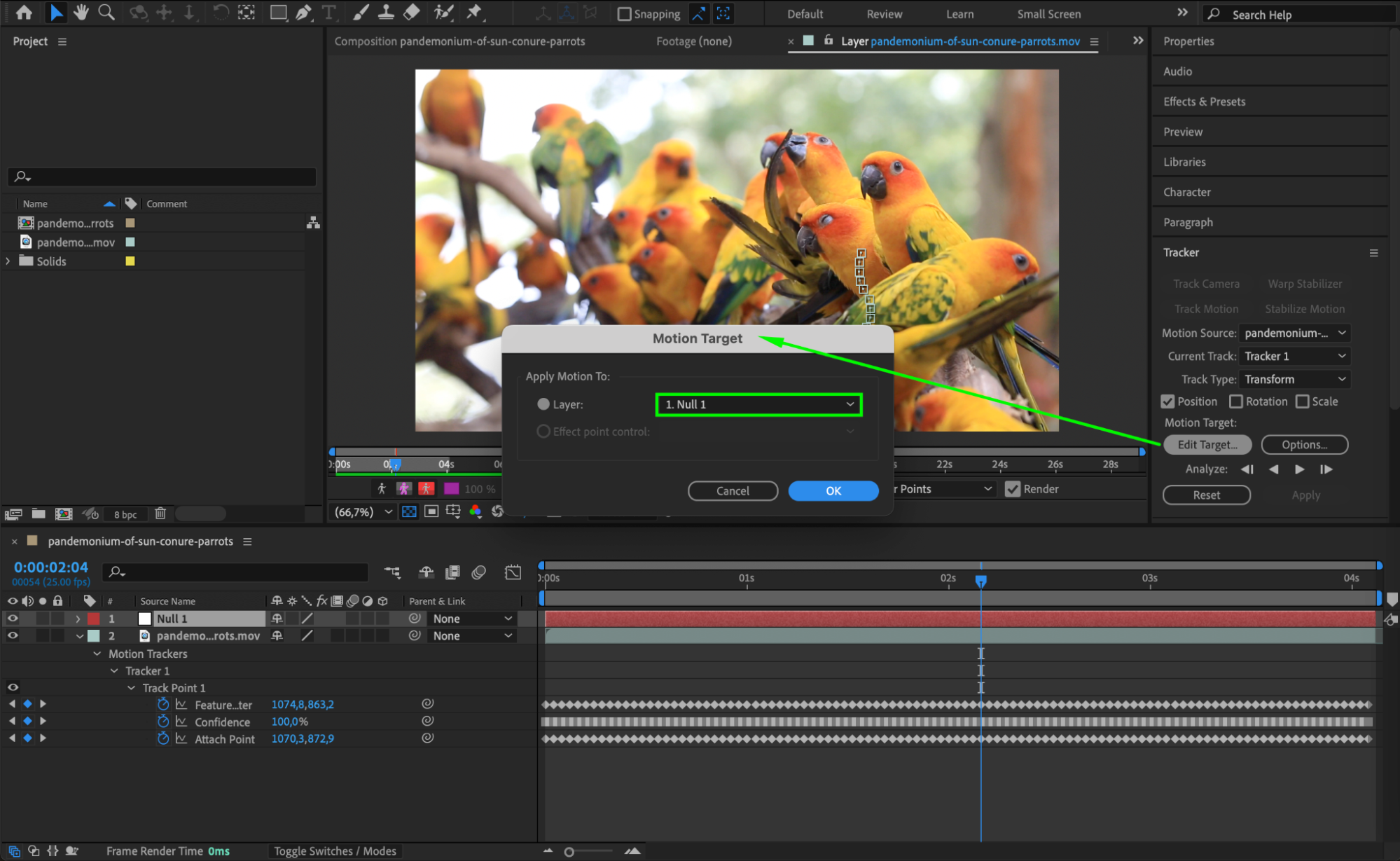Viewport: 1400px width, 861px height.
Task: Open the layer dropdown showing 1. Null 1
Action: tap(758, 404)
